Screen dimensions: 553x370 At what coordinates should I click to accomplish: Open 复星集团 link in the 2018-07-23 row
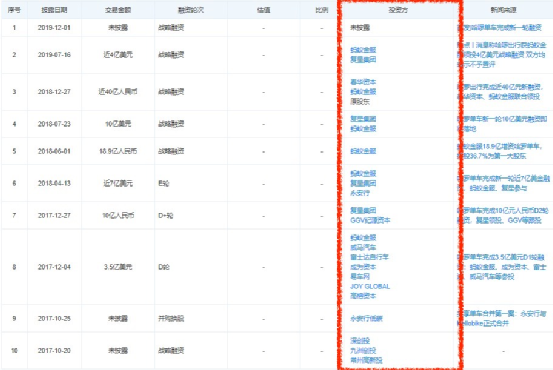point(363,119)
